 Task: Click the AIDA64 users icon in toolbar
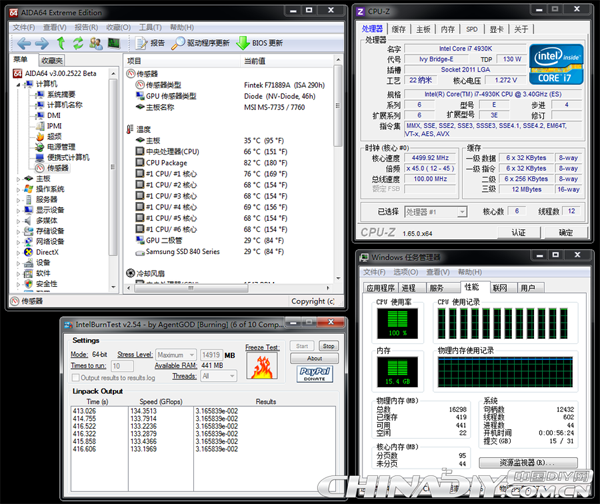click(96, 43)
